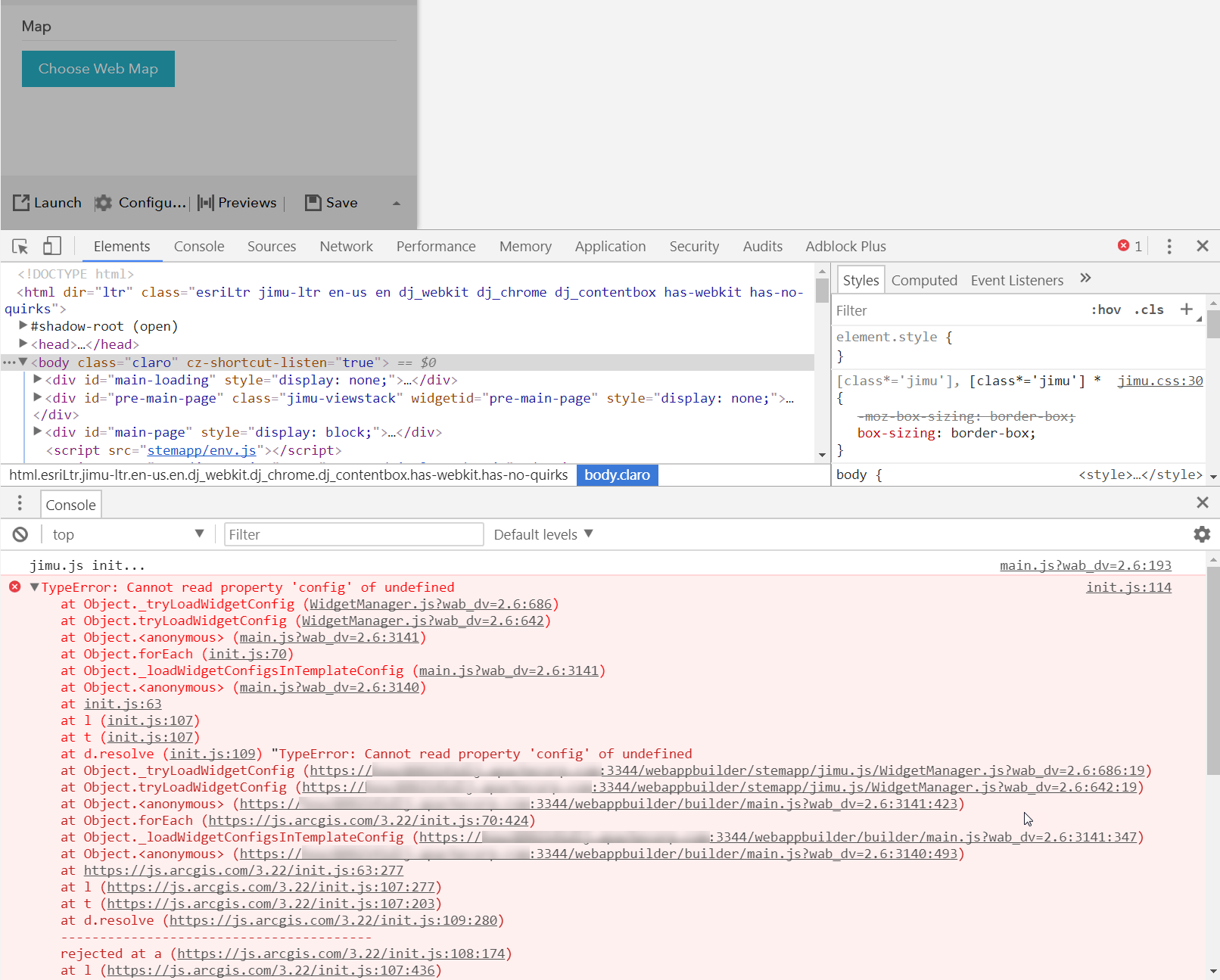Close the DevTools panel
1220x980 pixels.
pos(1203,246)
